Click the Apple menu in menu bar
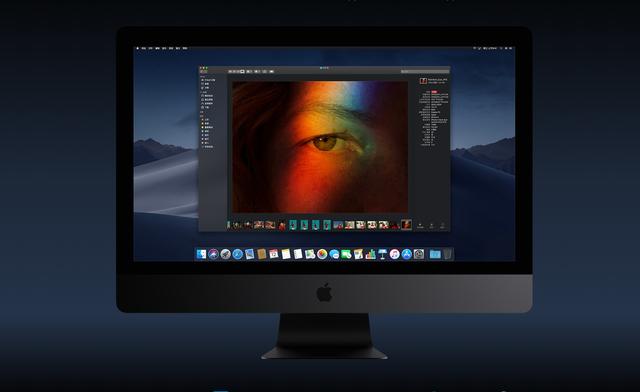 click(x=138, y=48)
